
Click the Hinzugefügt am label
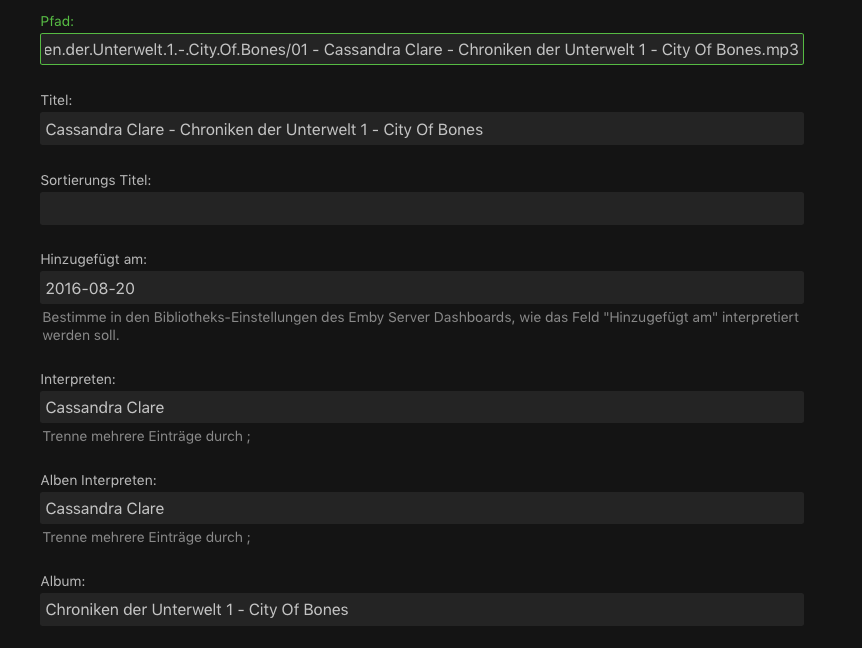93,259
